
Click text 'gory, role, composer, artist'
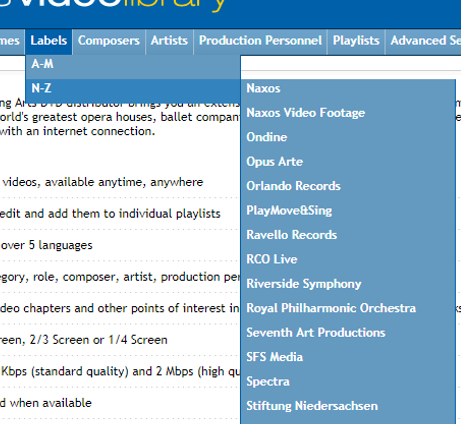point(79,277)
